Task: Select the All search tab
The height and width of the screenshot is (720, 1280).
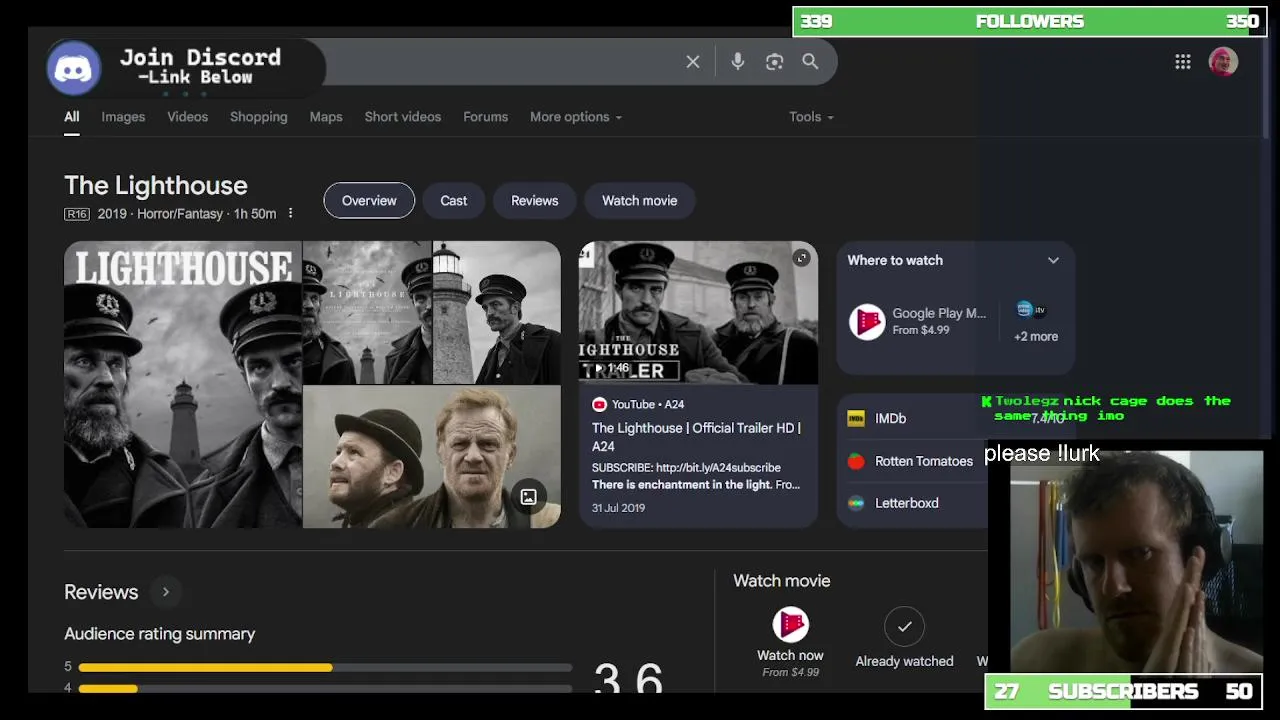Action: 72,117
